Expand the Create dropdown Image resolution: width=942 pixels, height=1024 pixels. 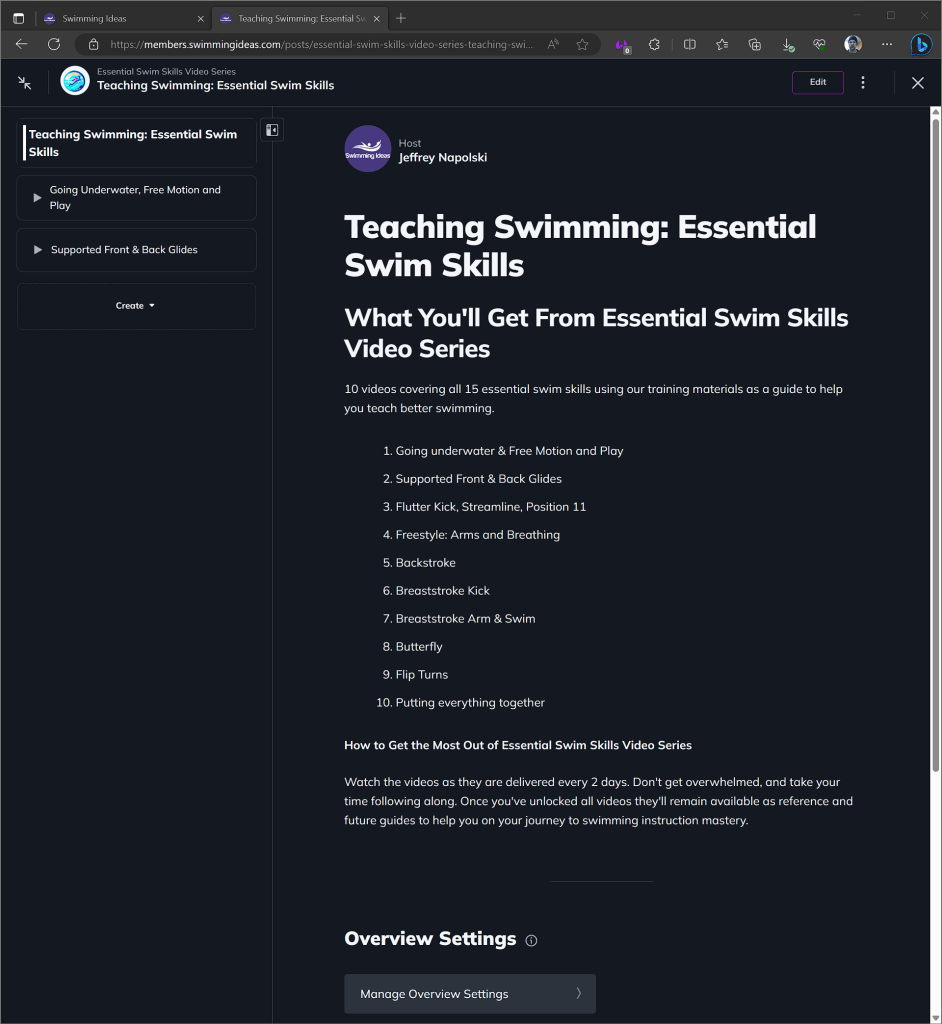136,306
